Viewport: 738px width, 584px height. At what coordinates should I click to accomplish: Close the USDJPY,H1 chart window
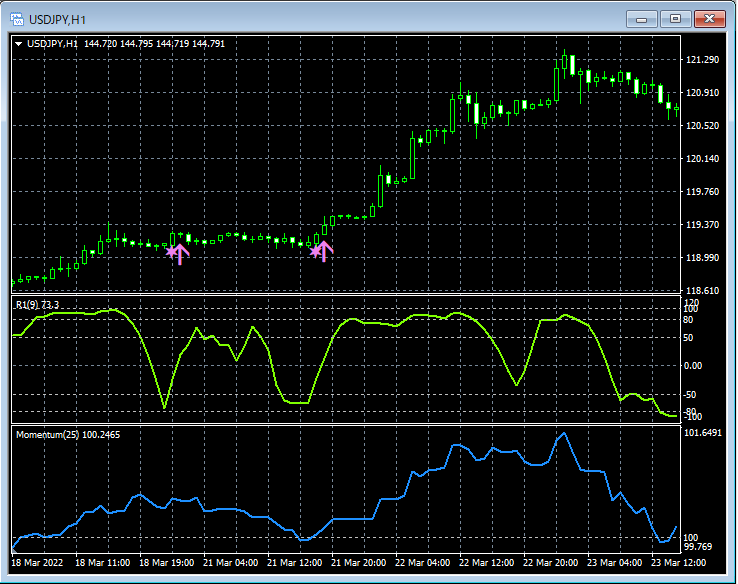click(x=712, y=18)
